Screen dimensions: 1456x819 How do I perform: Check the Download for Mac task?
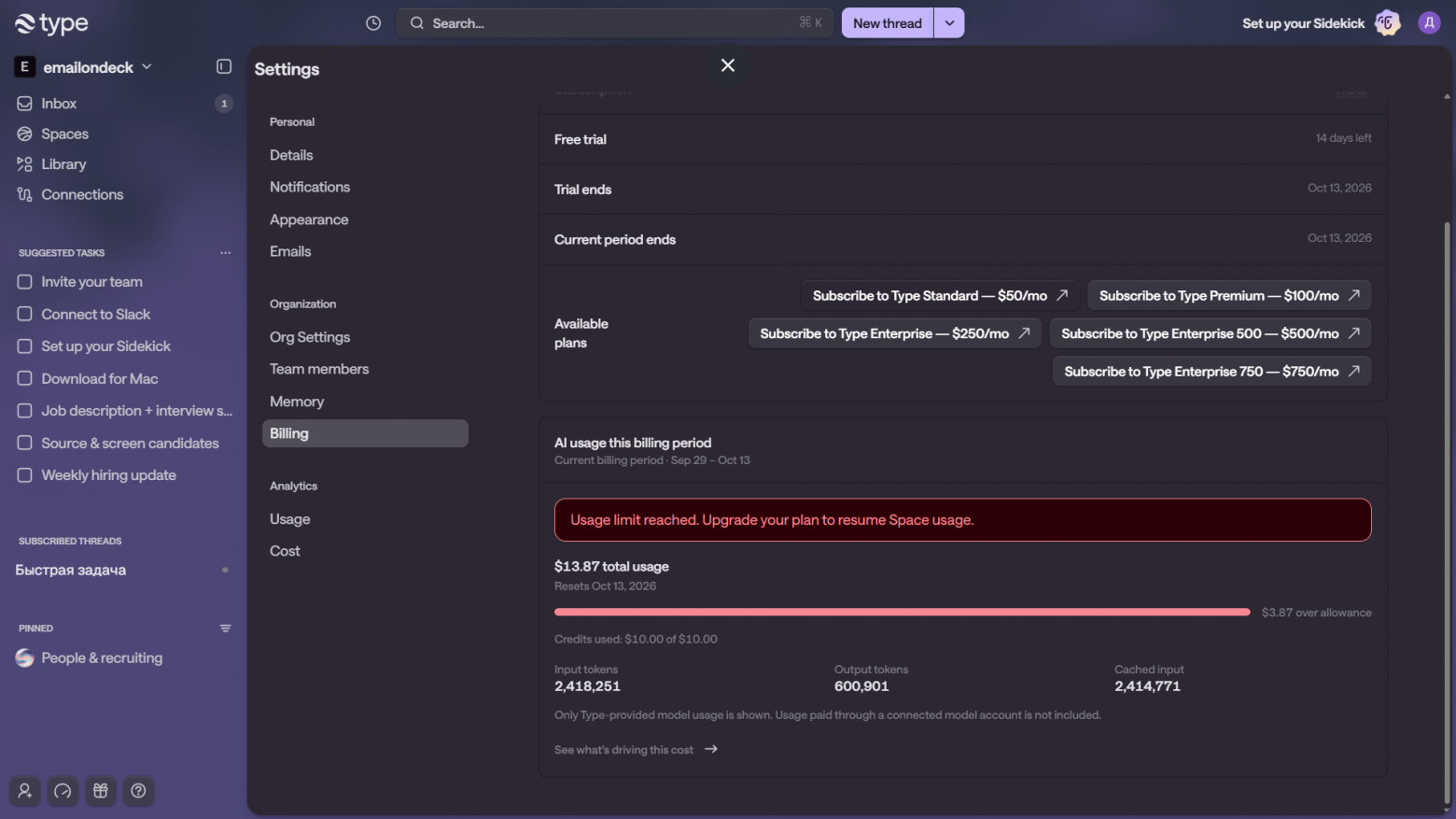pyautogui.click(x=25, y=379)
